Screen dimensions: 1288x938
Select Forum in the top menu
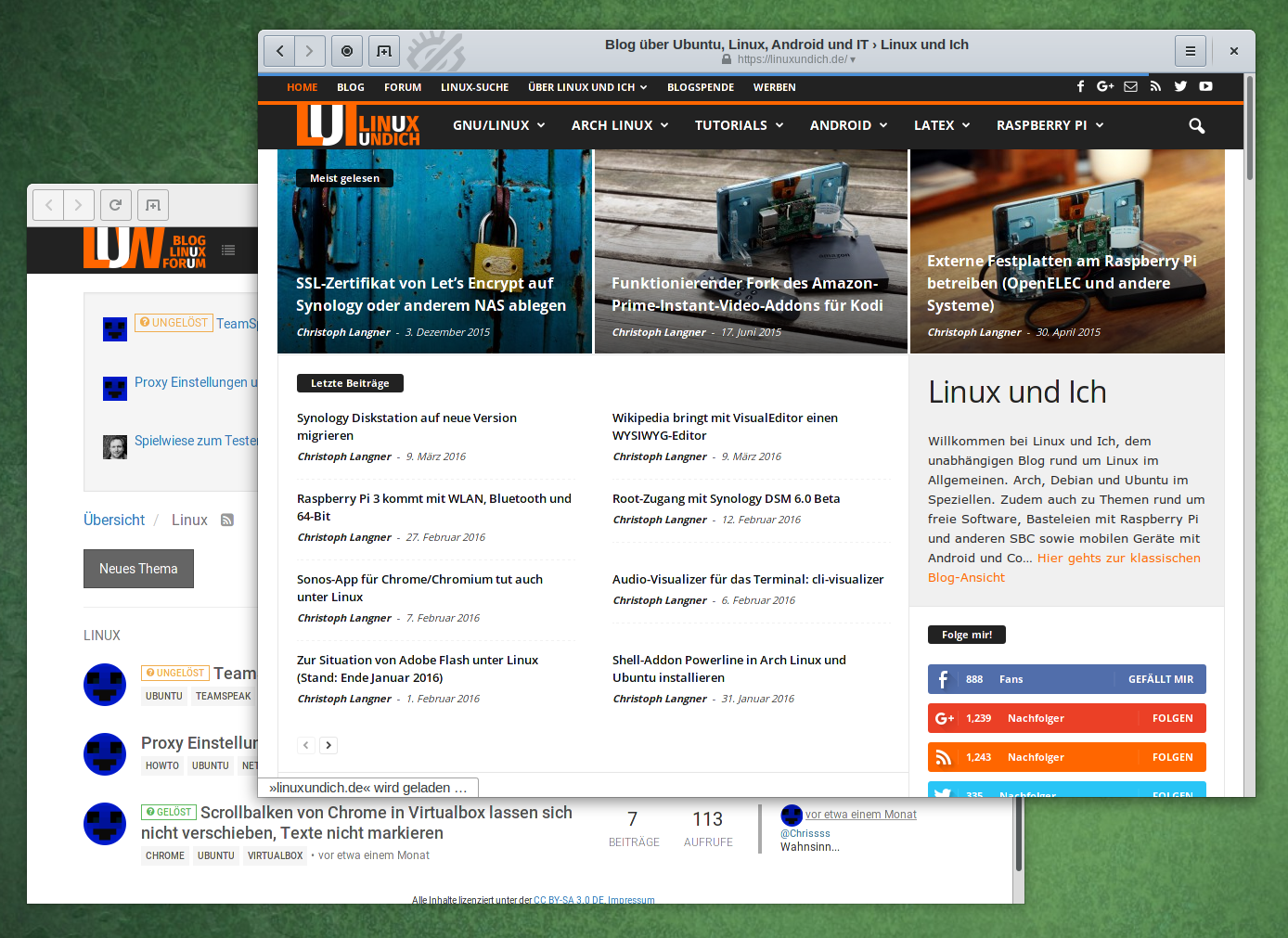(x=403, y=87)
